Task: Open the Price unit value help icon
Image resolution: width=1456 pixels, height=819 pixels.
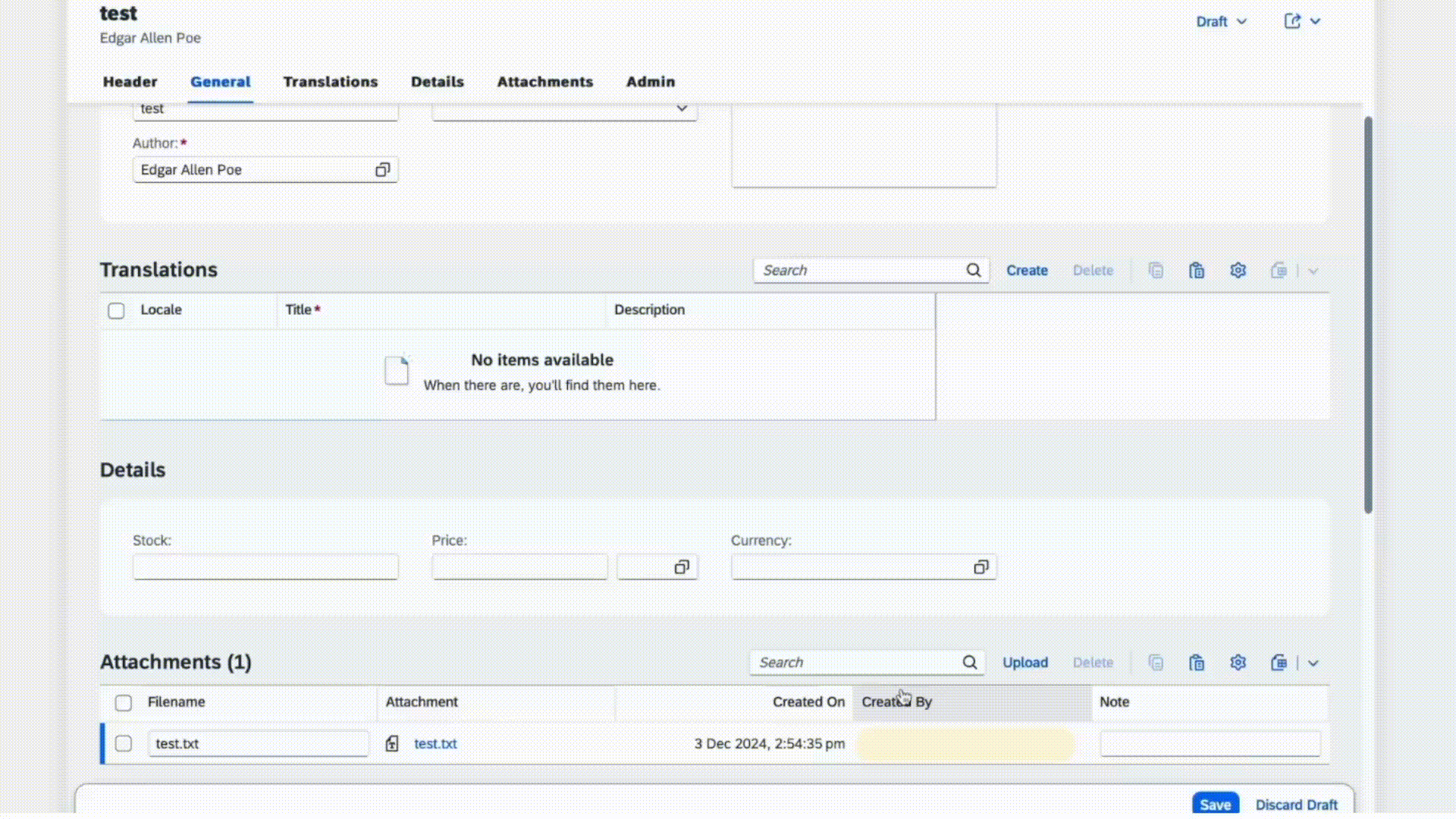Action: (x=682, y=567)
